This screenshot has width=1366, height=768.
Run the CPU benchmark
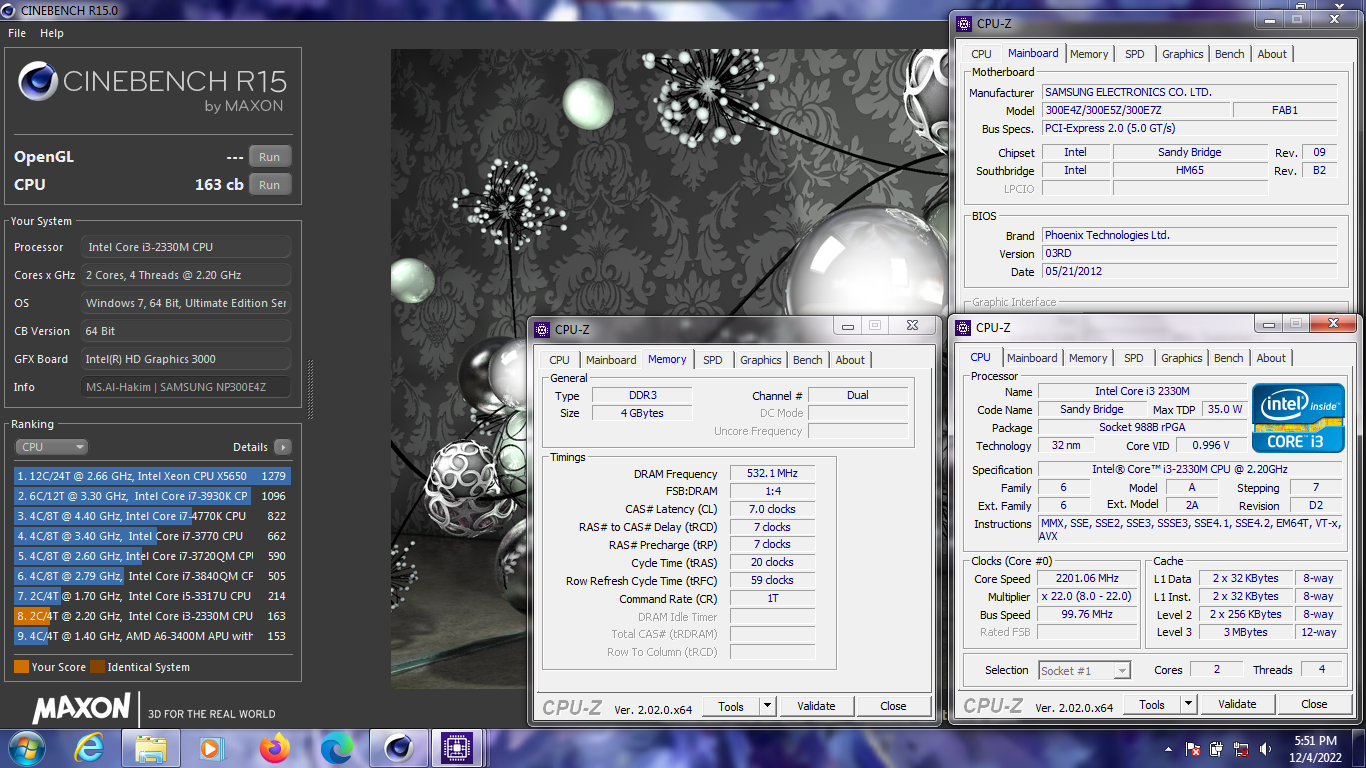click(270, 185)
